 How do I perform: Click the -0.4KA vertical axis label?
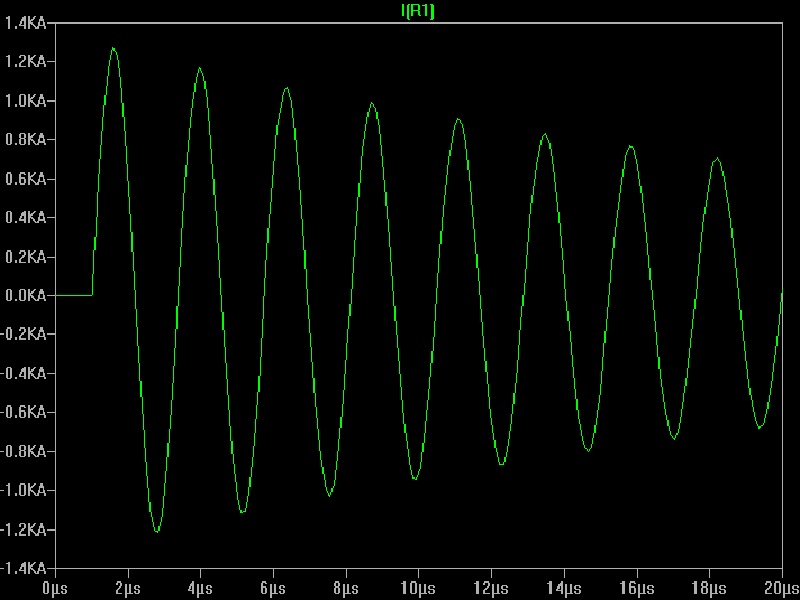tap(24, 373)
